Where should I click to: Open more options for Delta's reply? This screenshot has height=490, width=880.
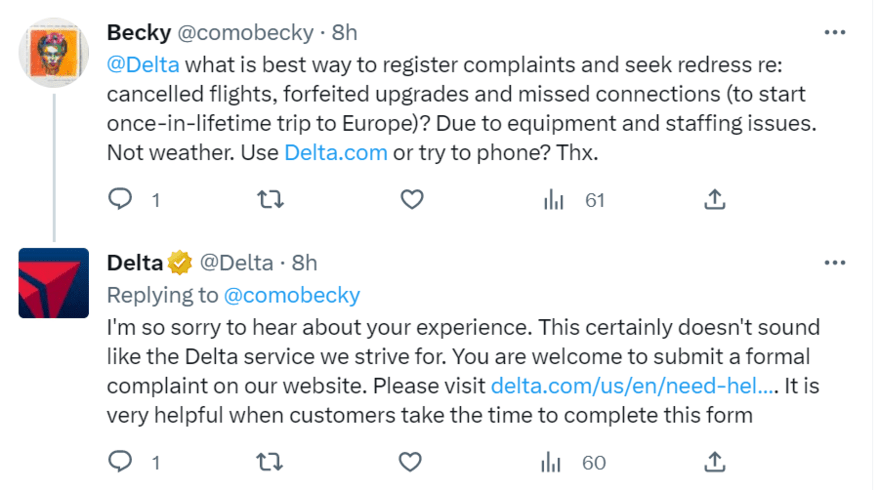pyautogui.click(x=834, y=263)
